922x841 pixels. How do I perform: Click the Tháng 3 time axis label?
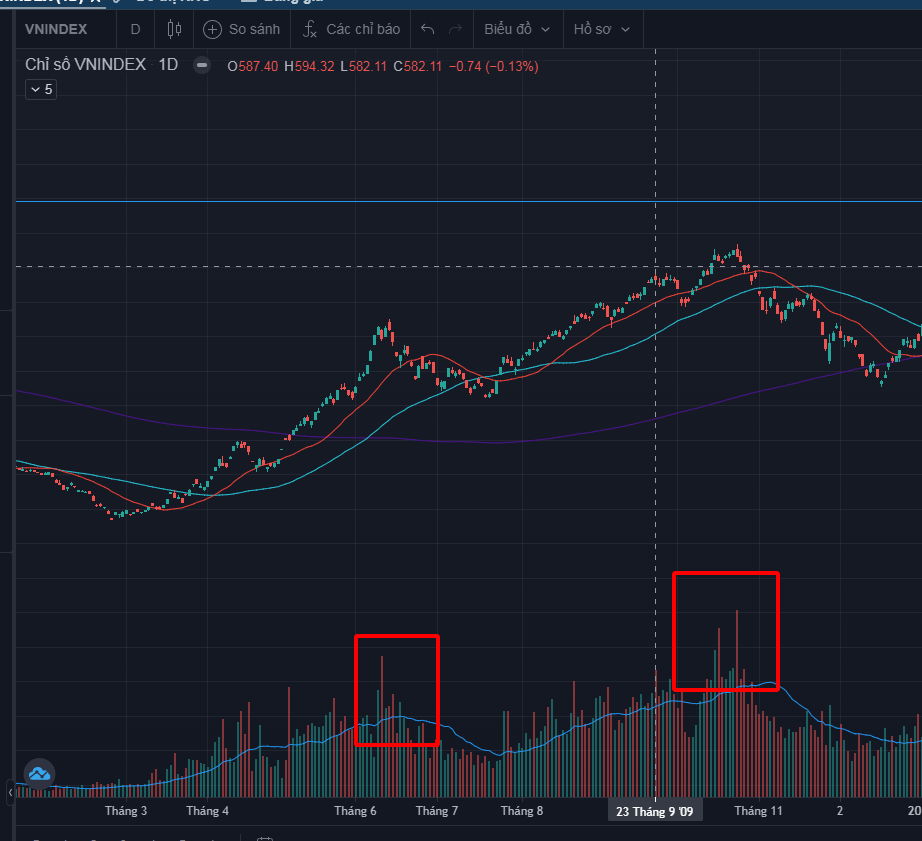126,811
